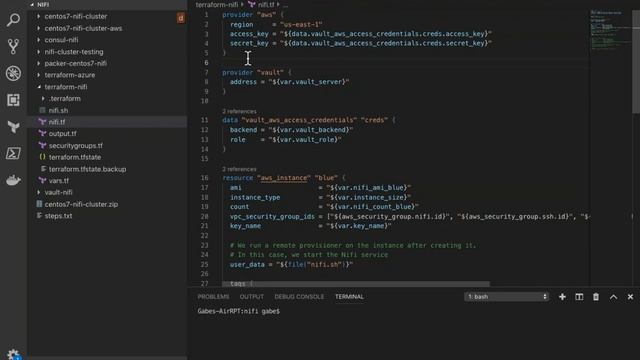Open the PowerShell activity bar icon
The width and height of the screenshot is (640, 360).
(13, 153)
